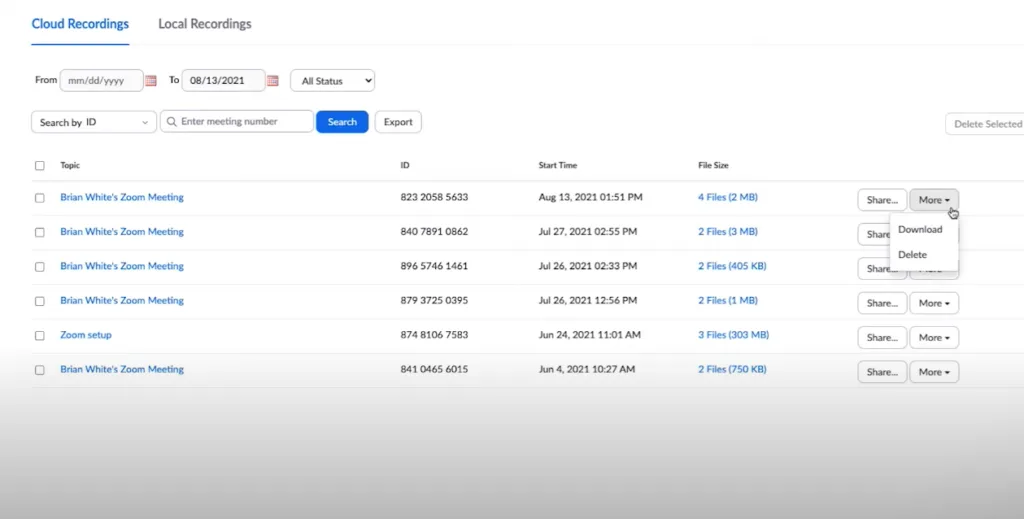This screenshot has height=519, width=1024.
Task: Check the box for meeting 841 0465 6015
Action: [40, 370]
